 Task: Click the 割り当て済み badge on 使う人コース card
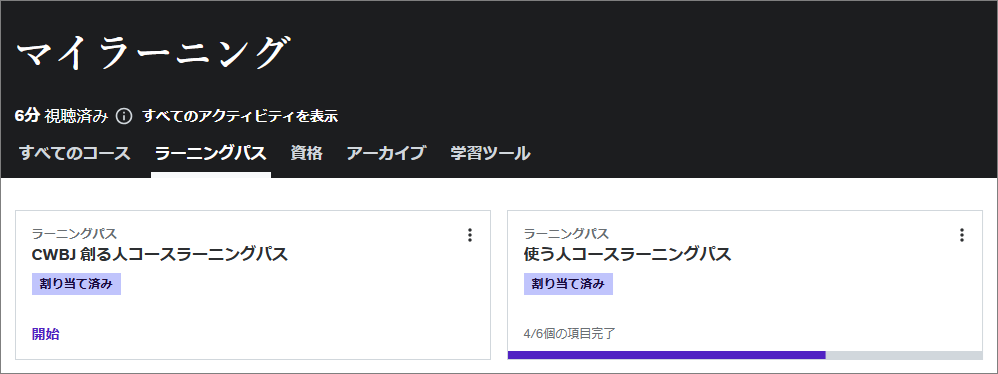click(568, 284)
